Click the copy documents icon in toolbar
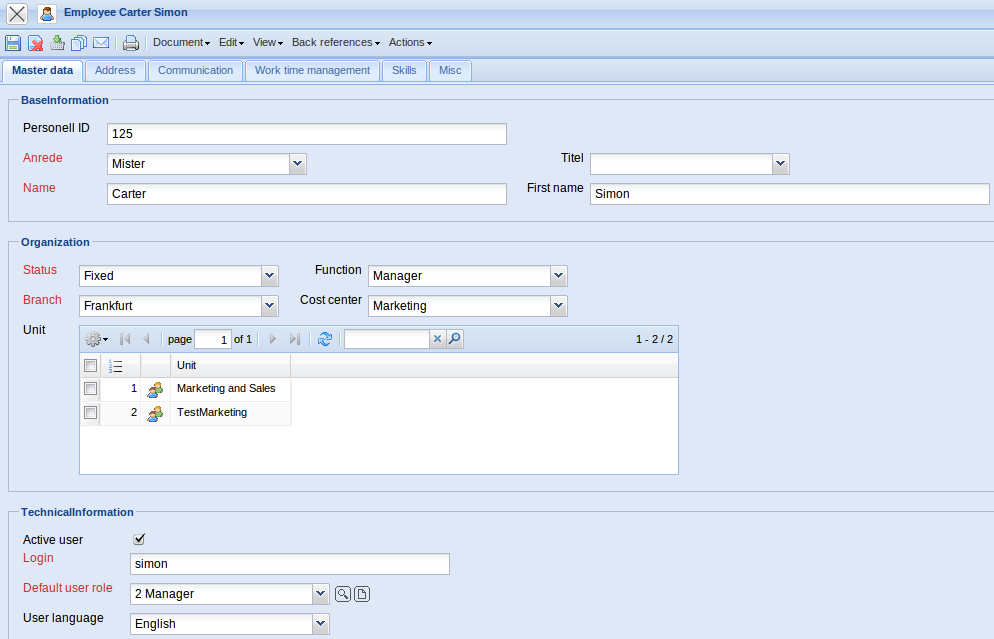Image resolution: width=994 pixels, height=639 pixels. (x=79, y=43)
